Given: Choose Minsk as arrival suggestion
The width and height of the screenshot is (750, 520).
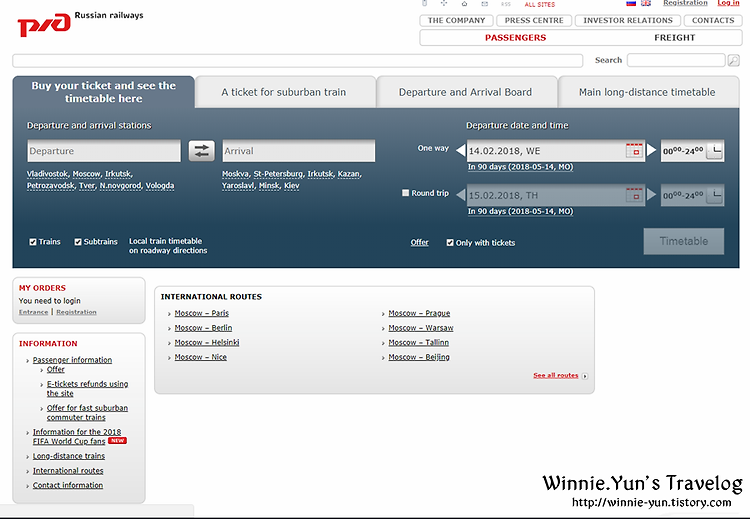Looking at the screenshot, I should (x=269, y=186).
